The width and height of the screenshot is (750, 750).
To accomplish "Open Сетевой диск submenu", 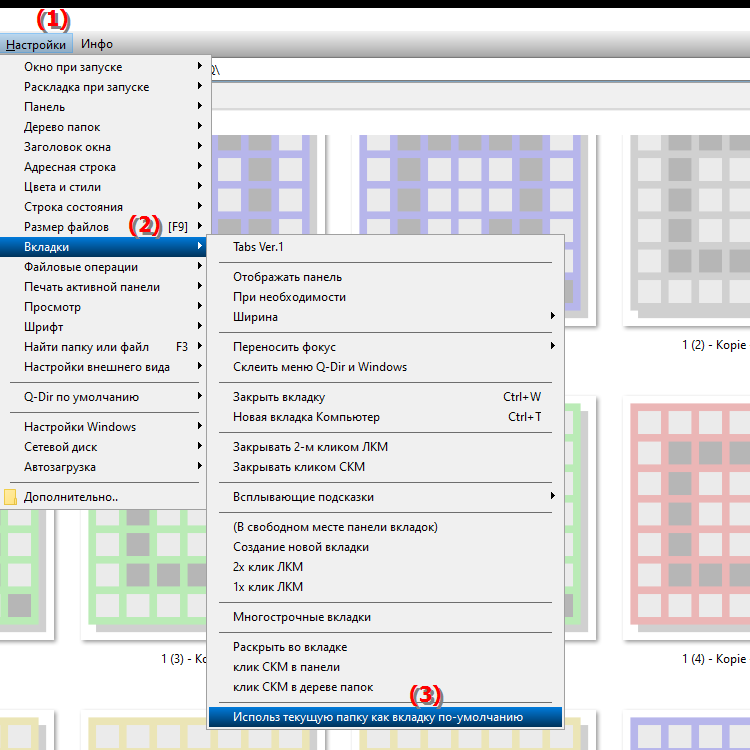I will tap(103, 447).
